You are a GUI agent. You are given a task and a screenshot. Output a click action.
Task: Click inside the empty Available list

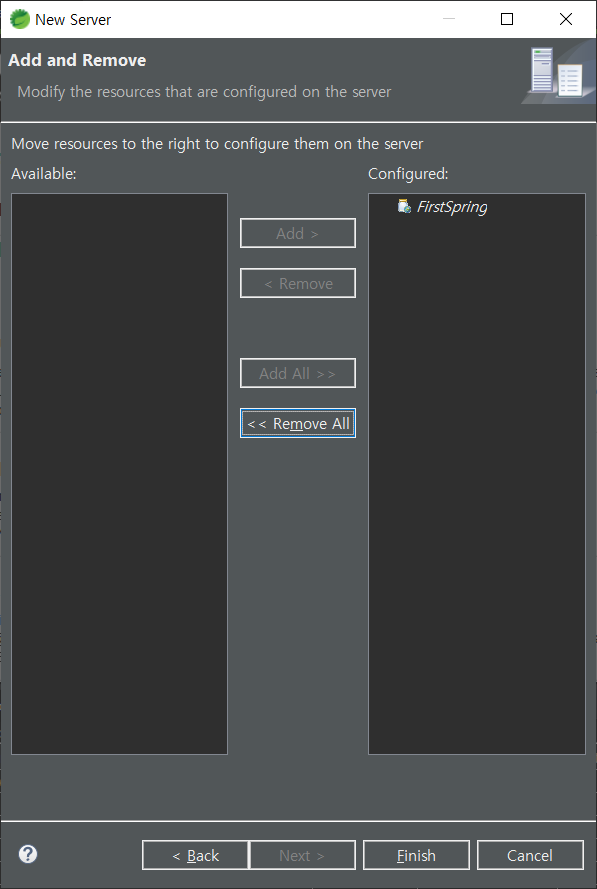pyautogui.click(x=120, y=474)
